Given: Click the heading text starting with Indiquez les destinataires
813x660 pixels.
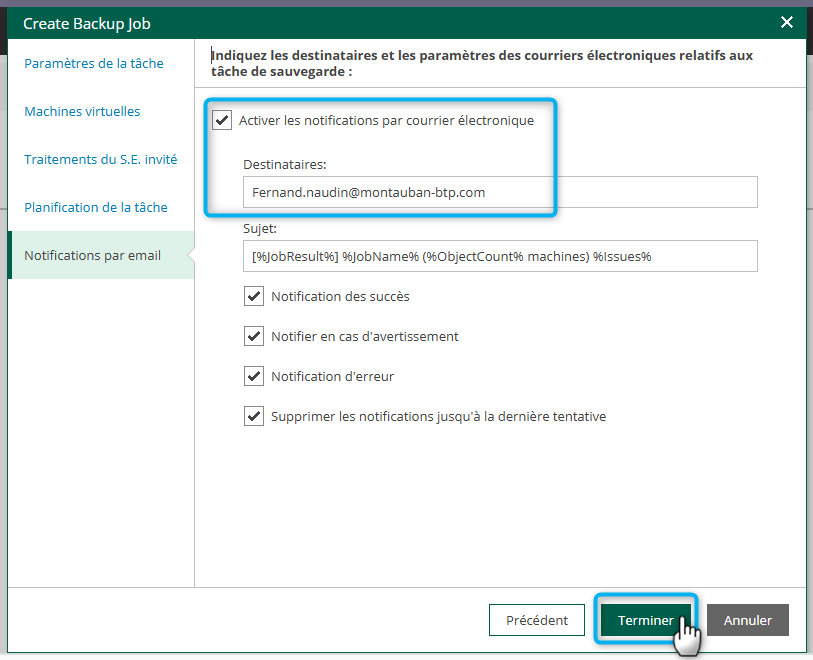Looking at the screenshot, I should click(482, 63).
